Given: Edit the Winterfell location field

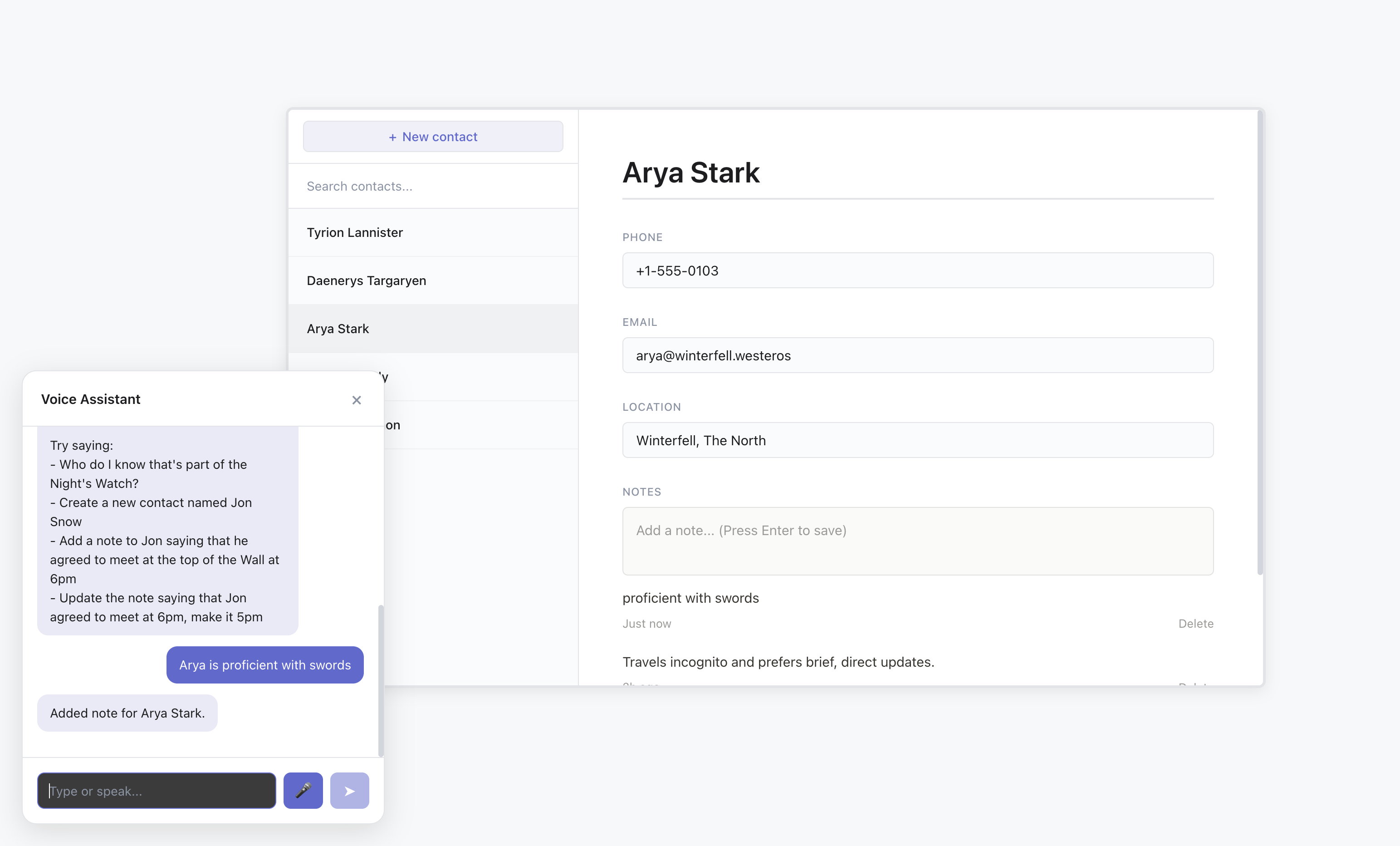Looking at the screenshot, I should (917, 440).
